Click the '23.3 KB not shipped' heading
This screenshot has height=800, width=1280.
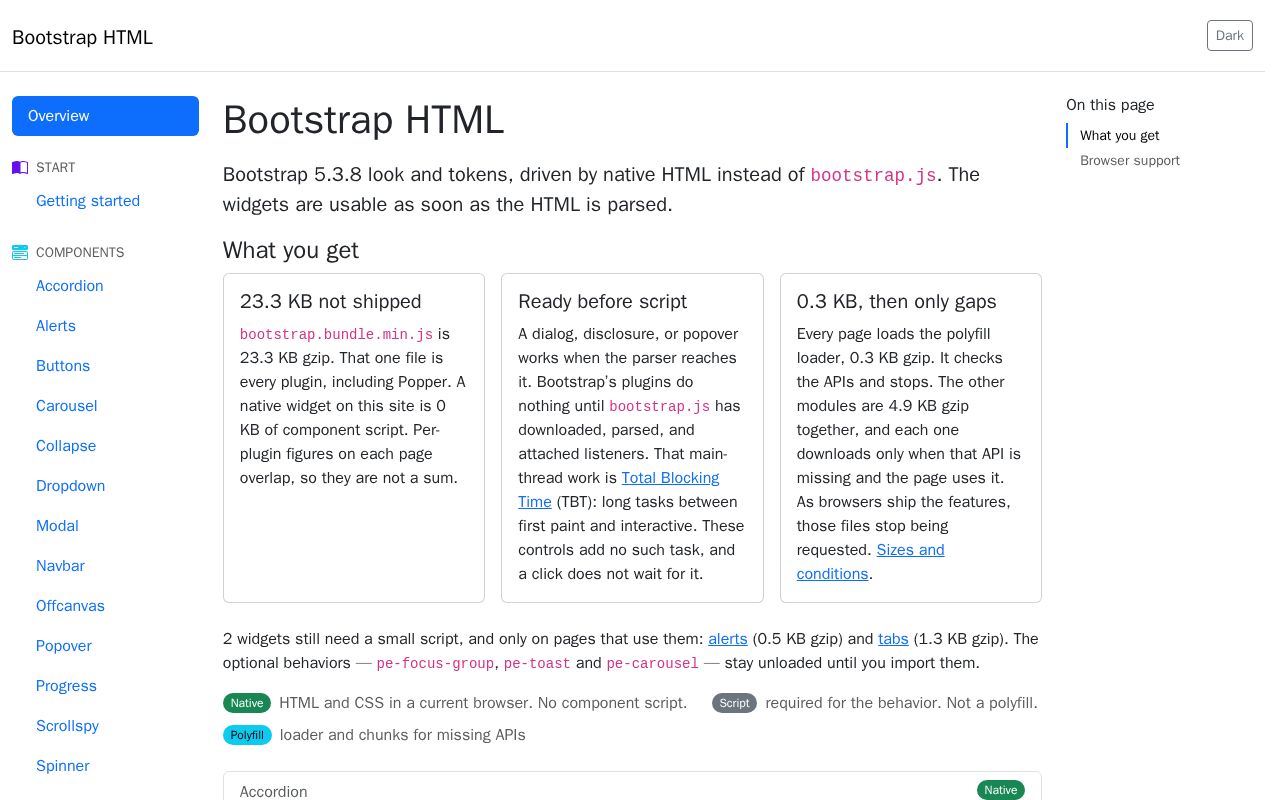click(331, 302)
